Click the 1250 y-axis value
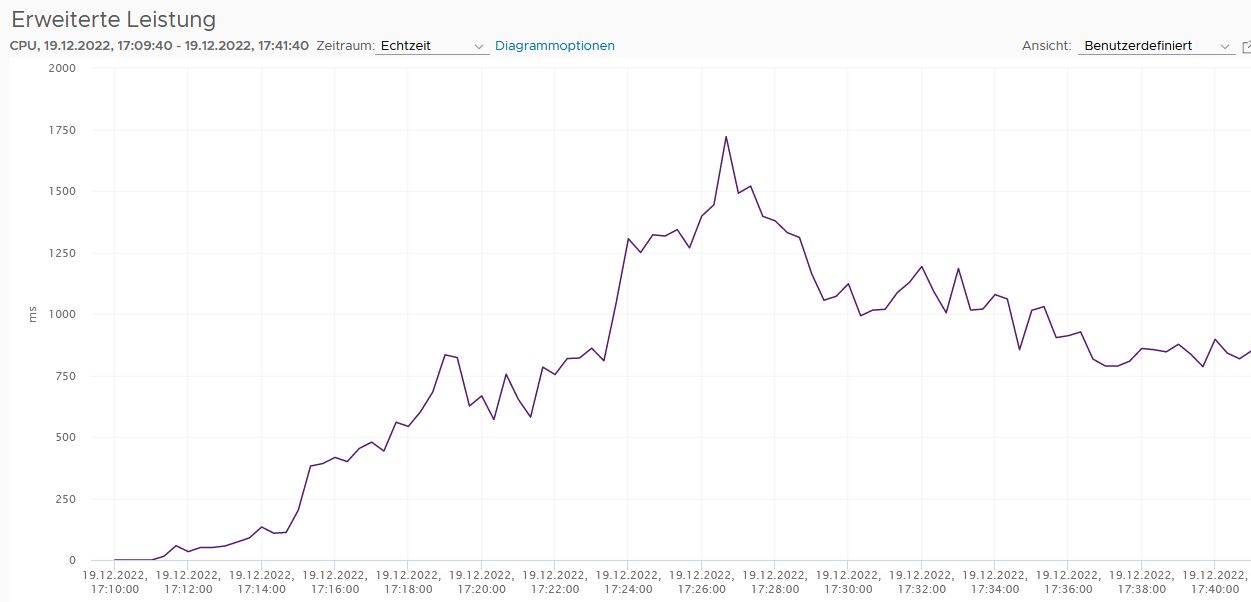Viewport: 1251px width, 602px height. [x=62, y=253]
